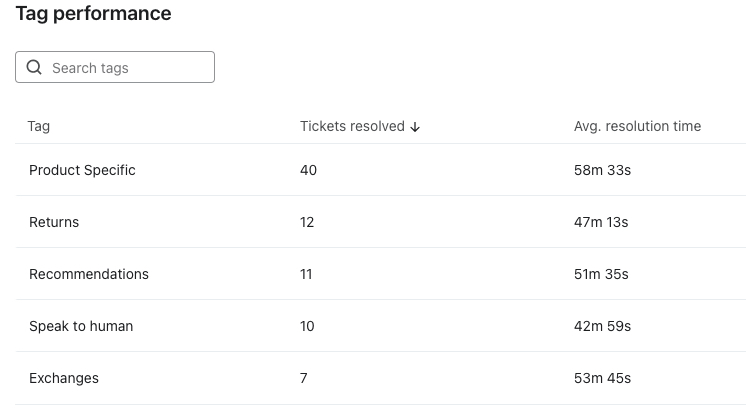
Task: Select the Speak to human tag
Action: click(81, 326)
